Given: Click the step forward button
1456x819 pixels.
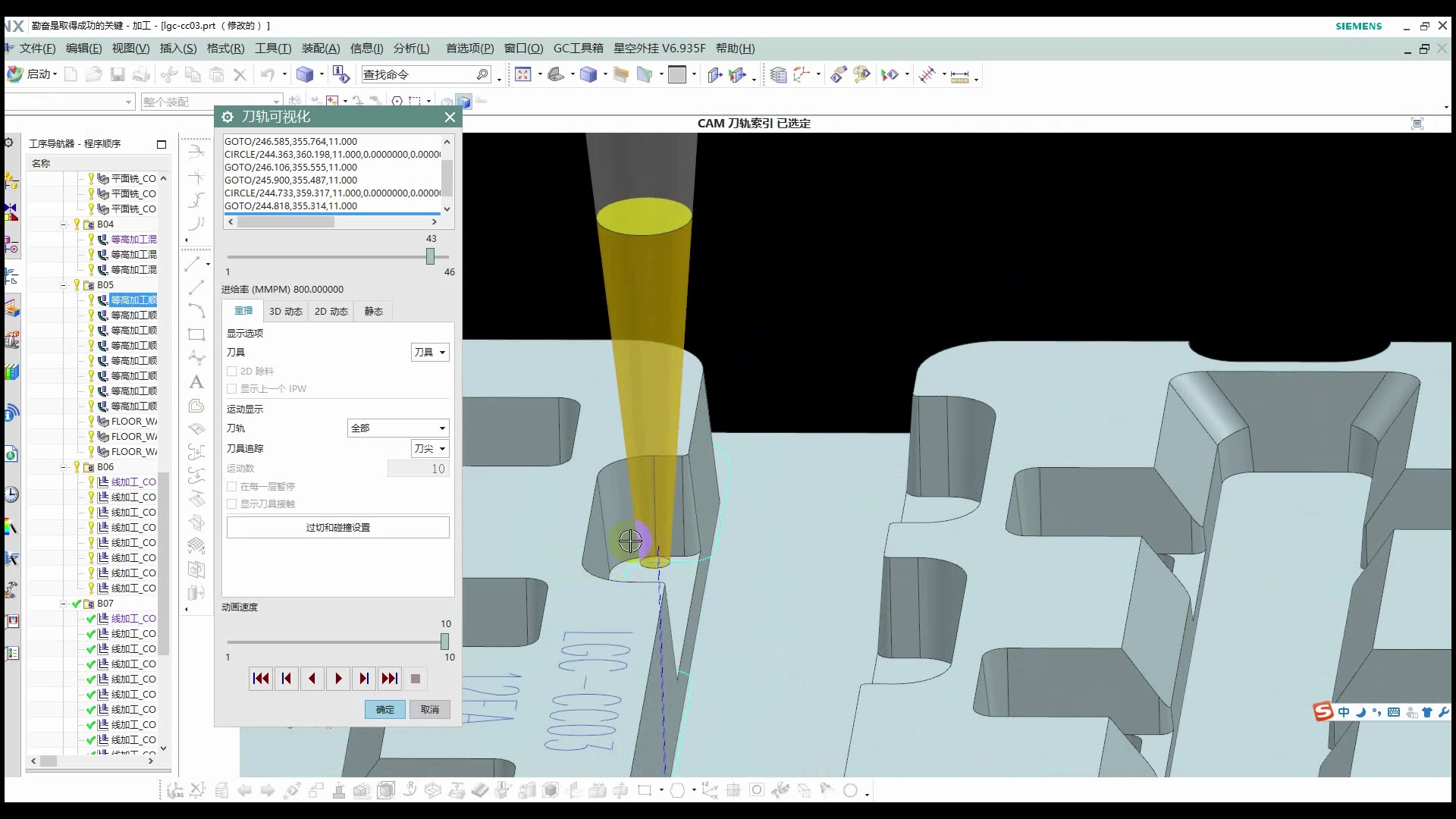Looking at the screenshot, I should click(364, 679).
